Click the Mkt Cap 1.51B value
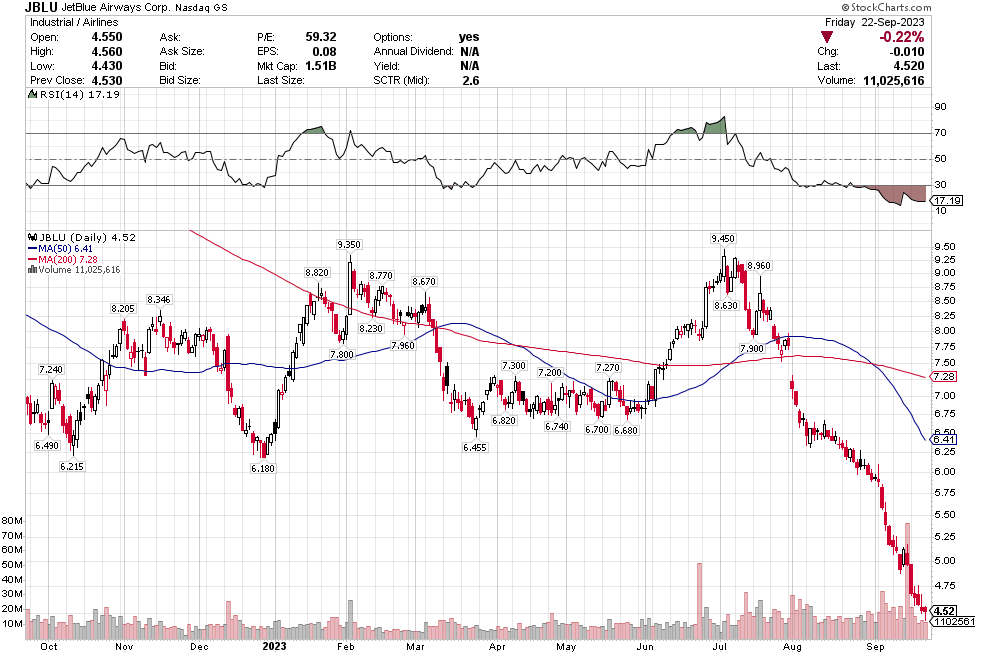Viewport: 999px width, 652px height. click(x=319, y=66)
